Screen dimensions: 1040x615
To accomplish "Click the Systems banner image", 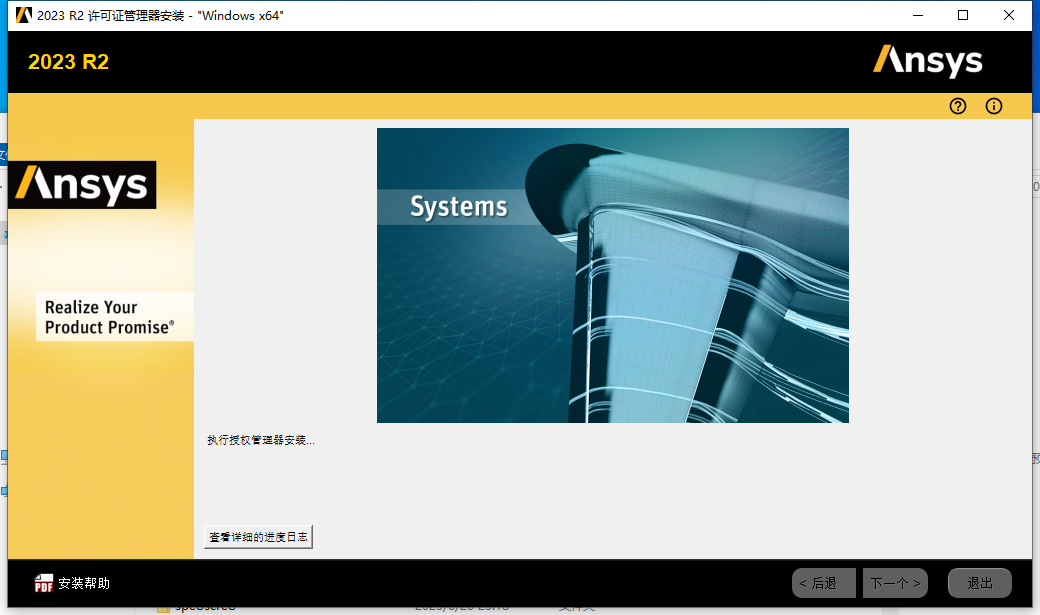I will (613, 275).
